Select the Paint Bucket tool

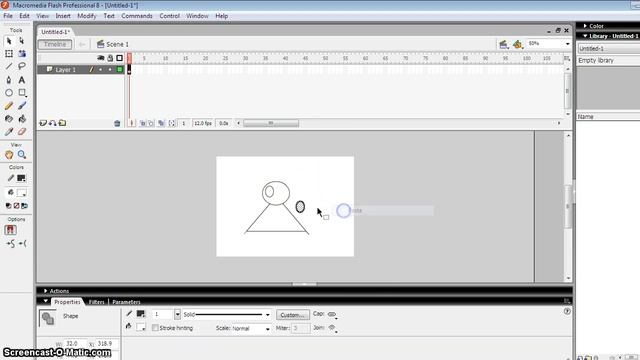click(x=22, y=119)
